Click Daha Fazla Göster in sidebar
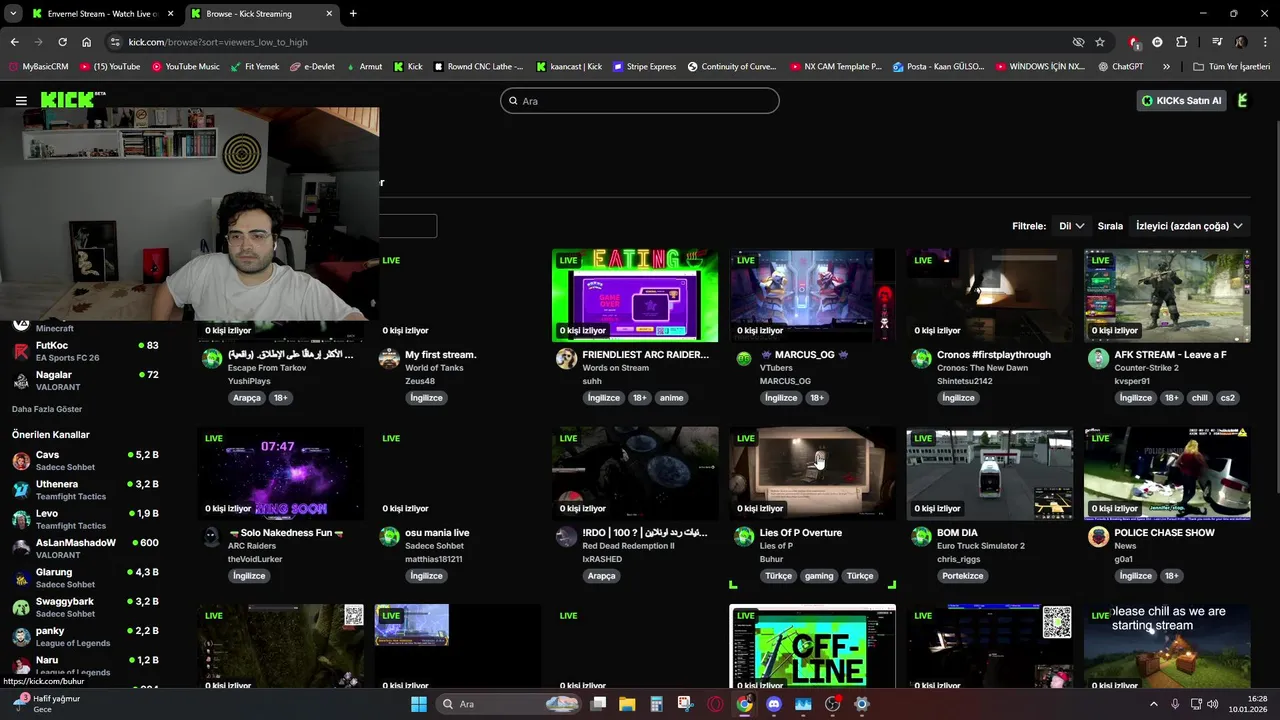 point(47,409)
